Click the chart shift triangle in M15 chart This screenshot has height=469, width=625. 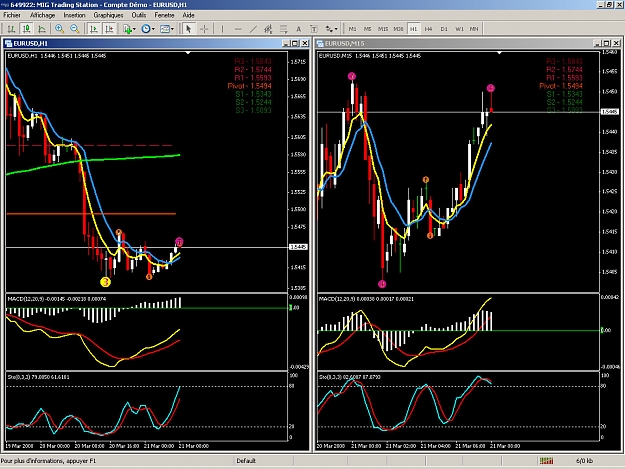pyautogui.click(x=499, y=53)
